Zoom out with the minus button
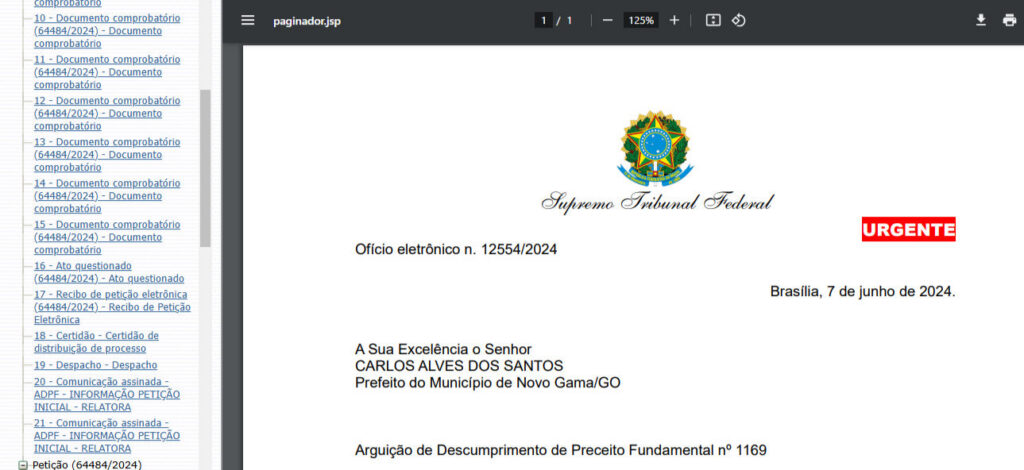This screenshot has height=470, width=1024. (607, 21)
